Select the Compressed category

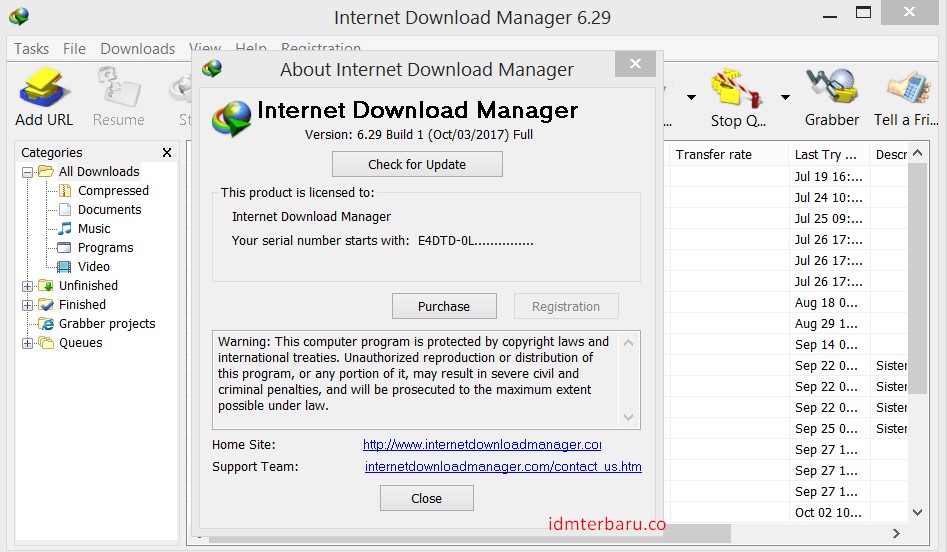pos(113,191)
